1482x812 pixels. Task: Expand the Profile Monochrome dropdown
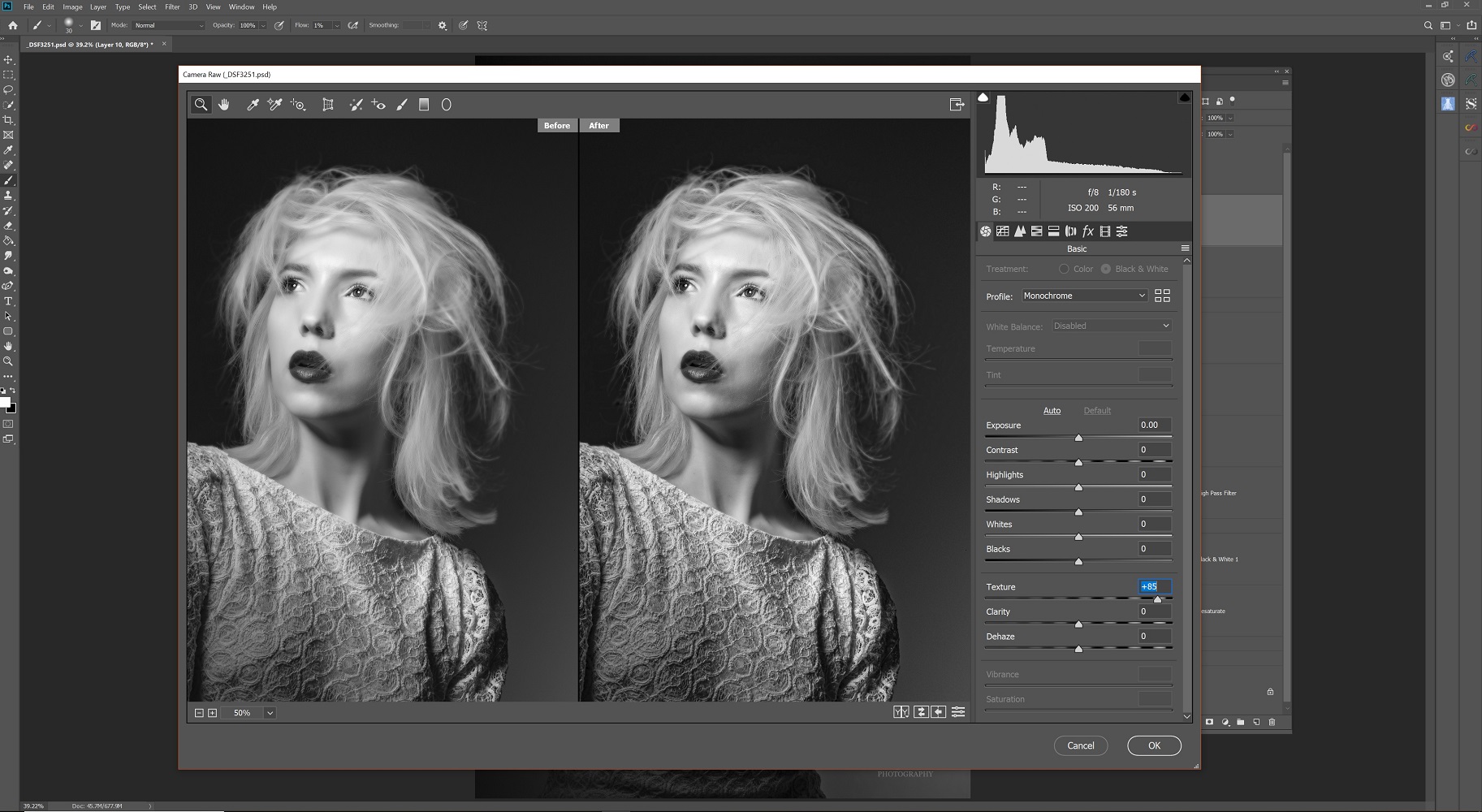pos(1084,296)
